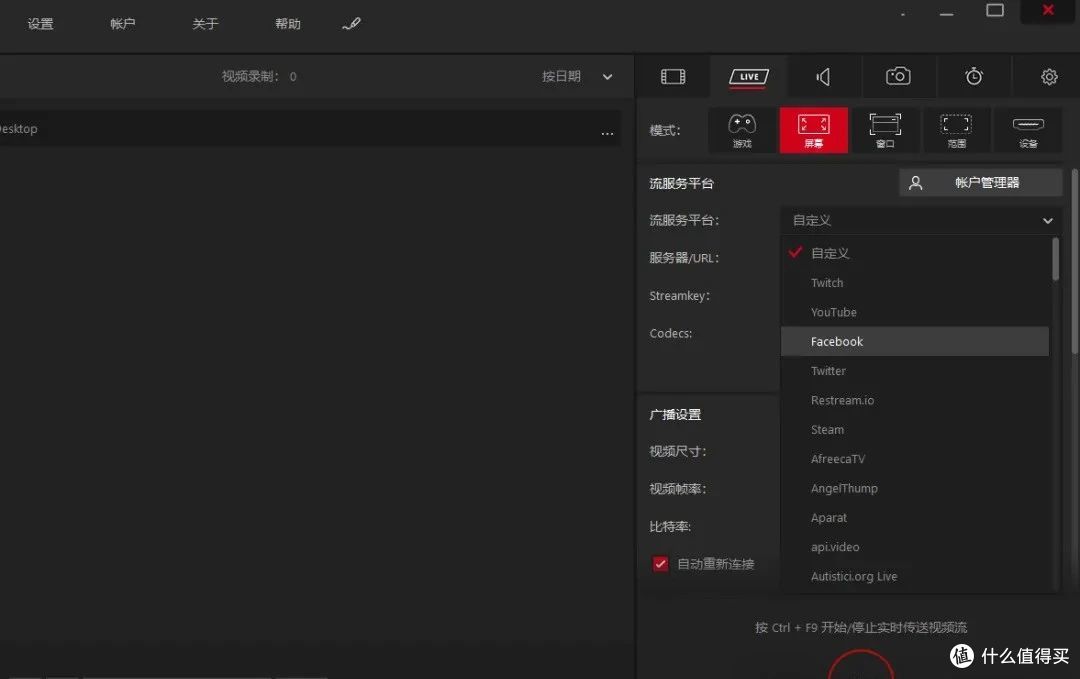
Task: Select the 范围 region mode
Action: pos(956,130)
